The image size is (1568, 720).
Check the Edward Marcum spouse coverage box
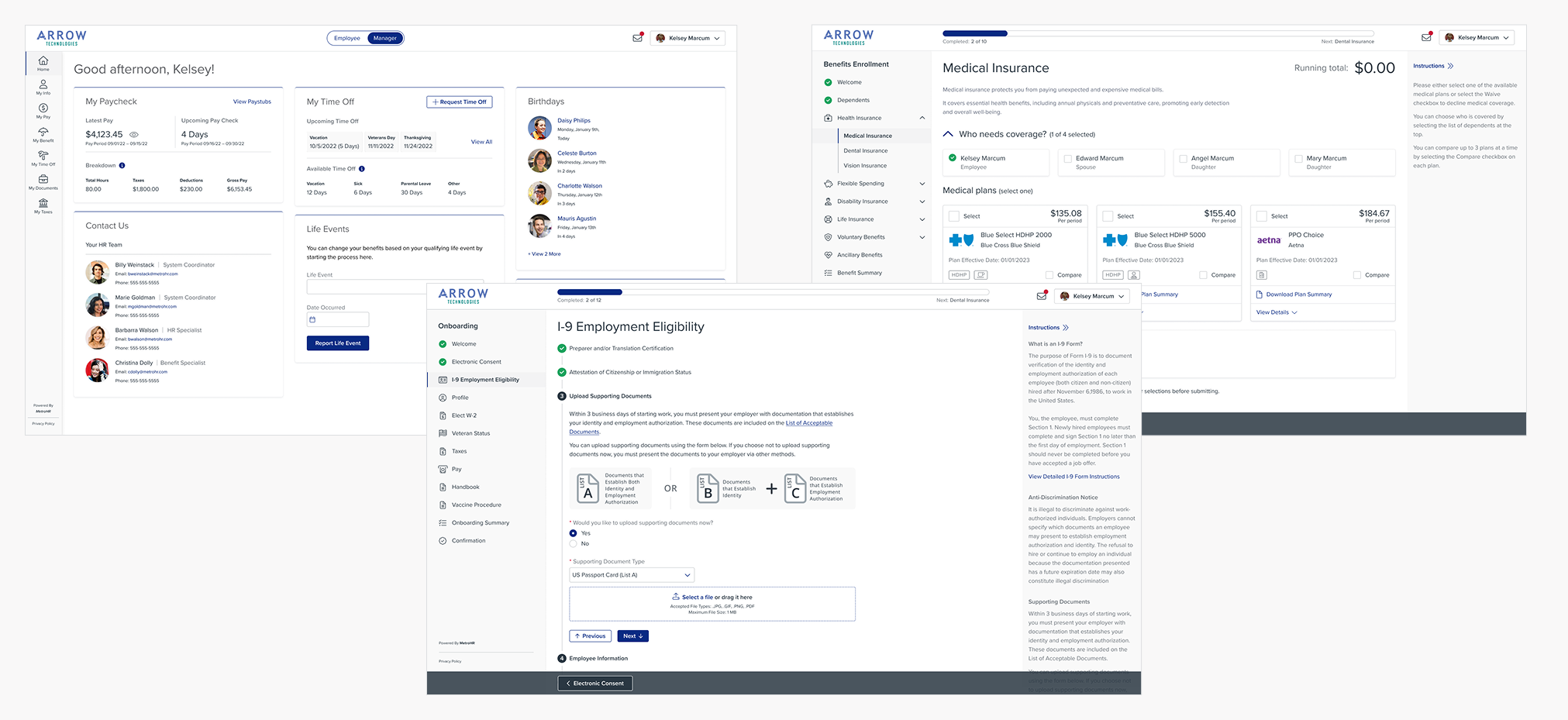[x=1067, y=159]
